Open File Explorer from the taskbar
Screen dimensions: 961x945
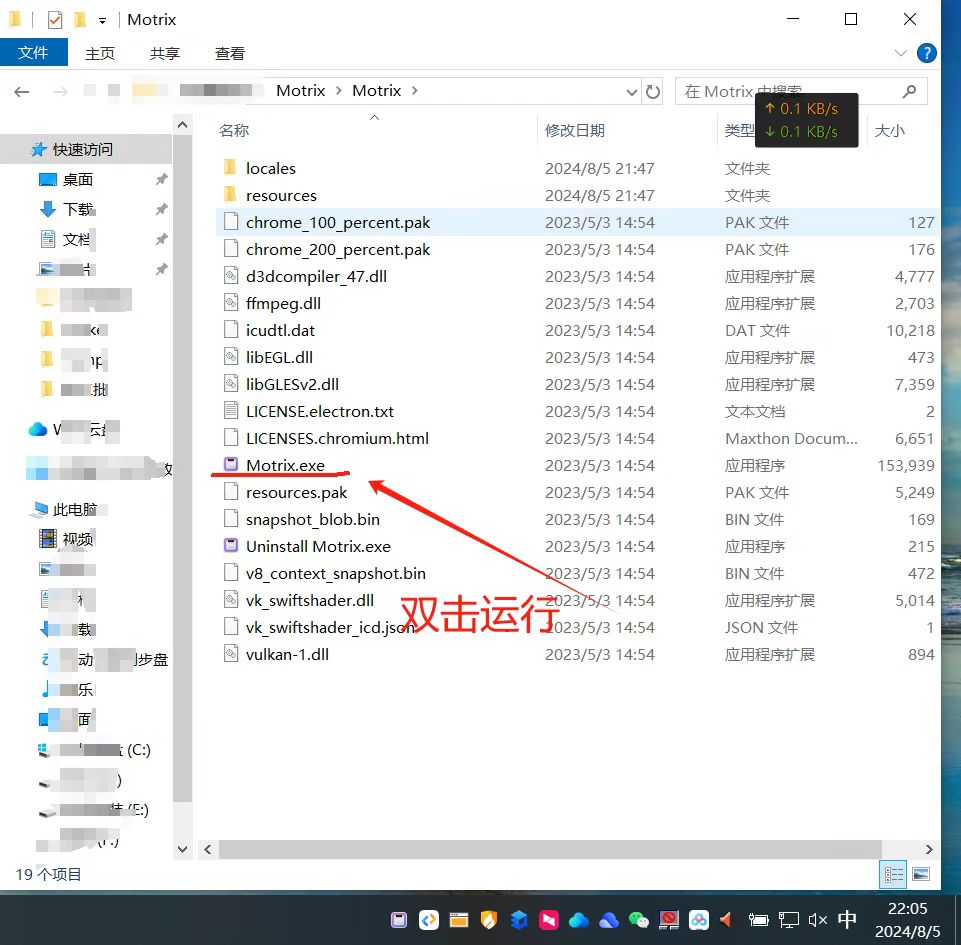pyautogui.click(x=458, y=919)
